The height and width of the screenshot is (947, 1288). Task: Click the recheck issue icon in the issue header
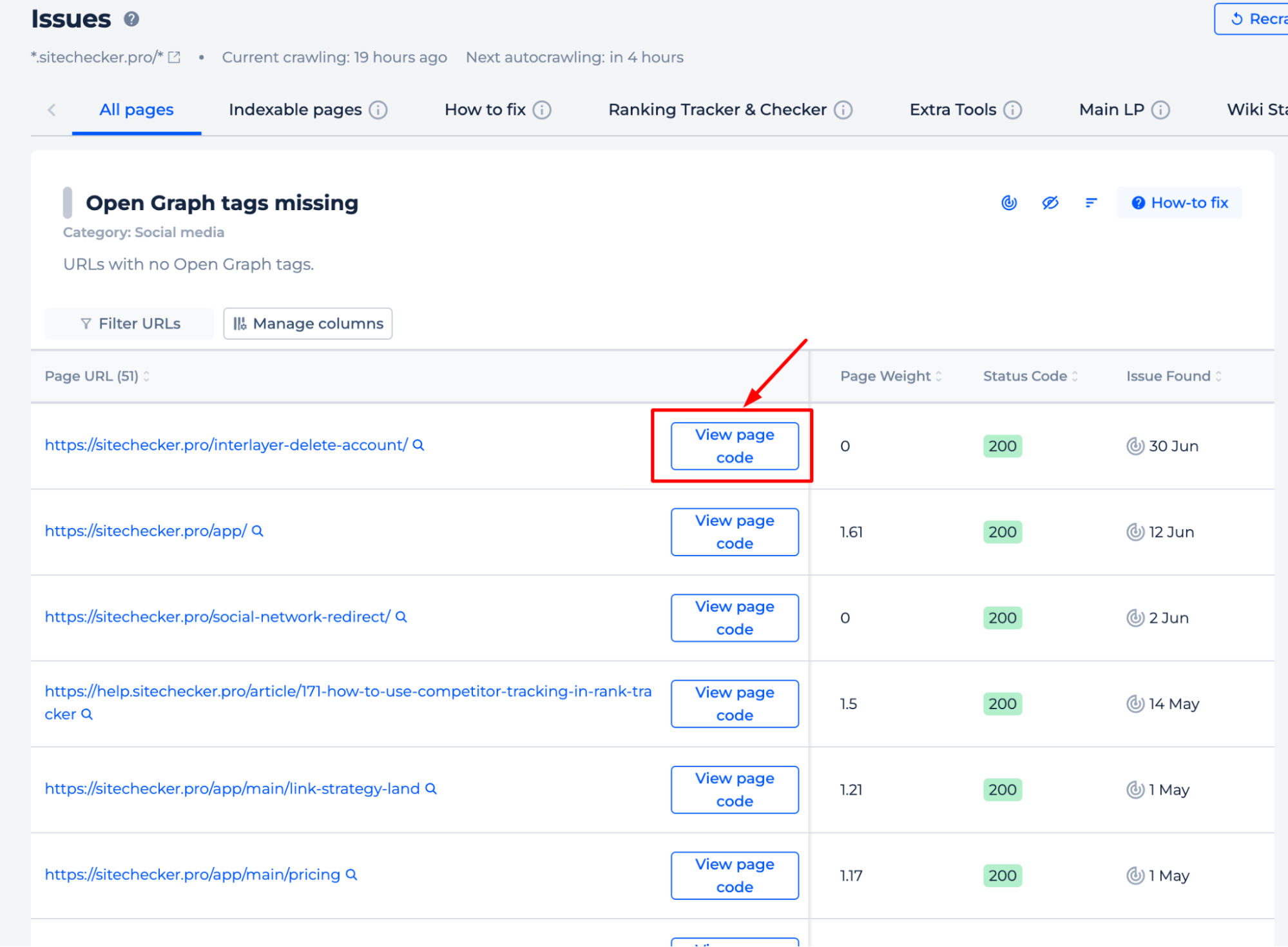tap(1009, 203)
